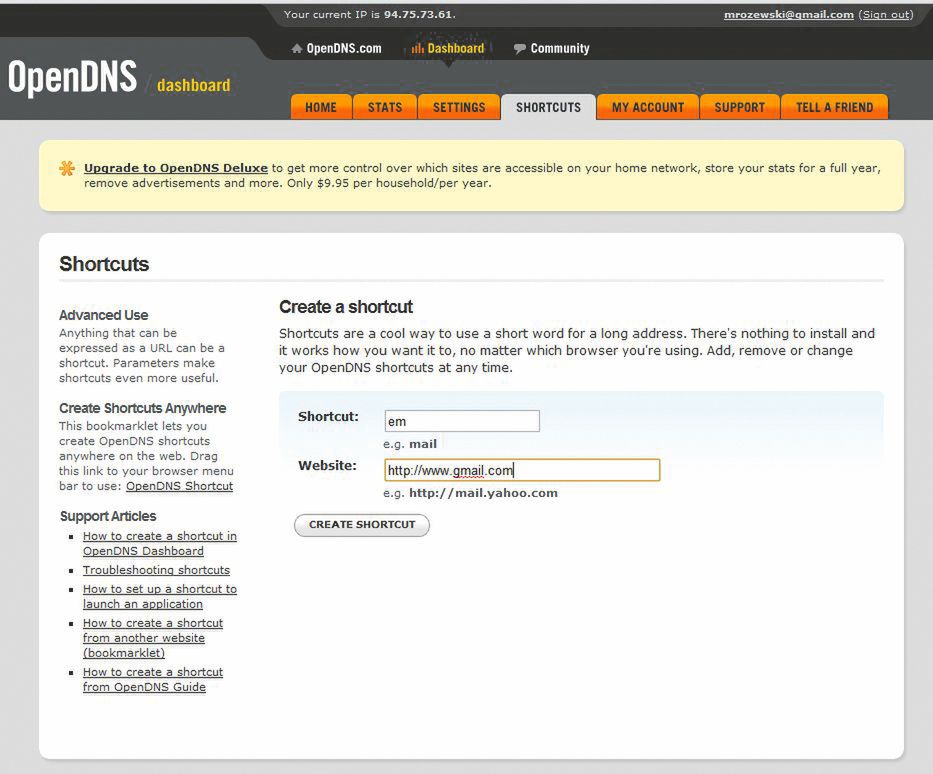Go to the Dashboard top link

[x=456, y=49]
